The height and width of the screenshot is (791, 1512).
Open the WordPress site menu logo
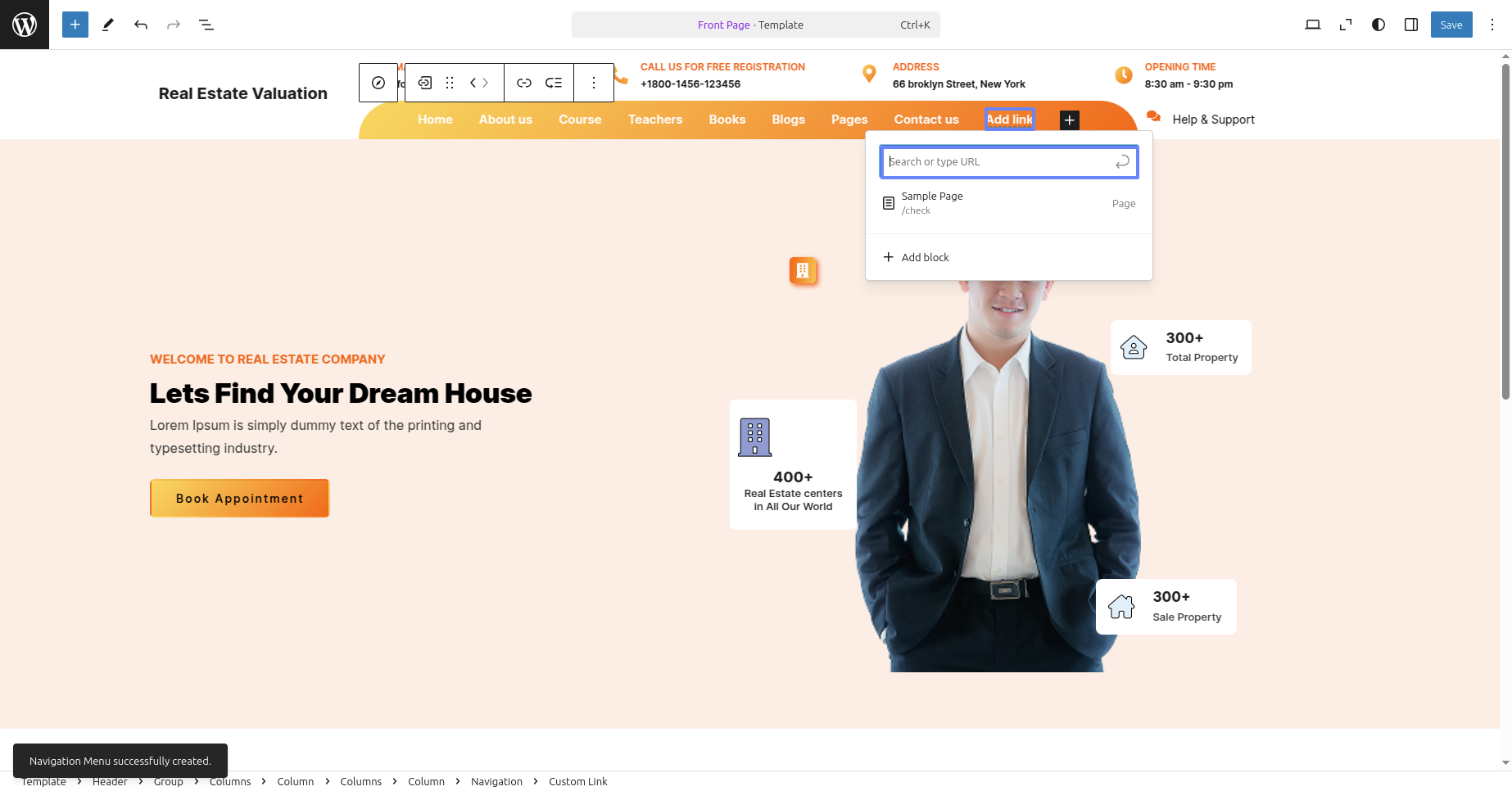pyautogui.click(x=25, y=25)
